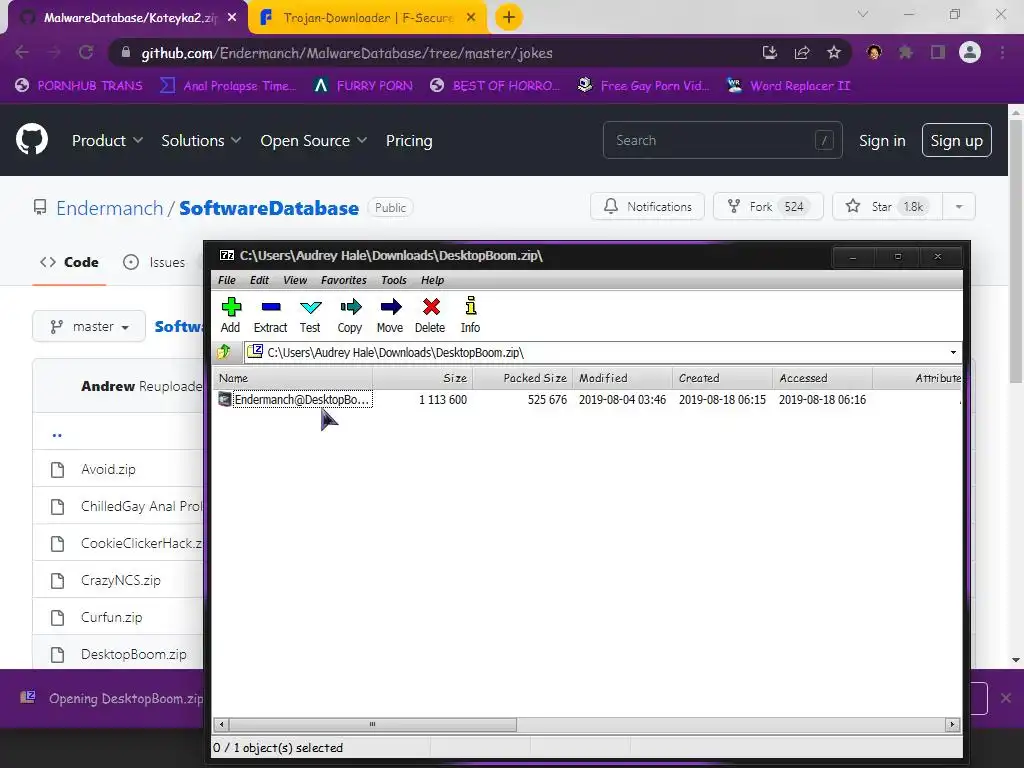Click the red Delete icon in 7-Zip
This screenshot has height=768, width=1024.
coord(430,315)
